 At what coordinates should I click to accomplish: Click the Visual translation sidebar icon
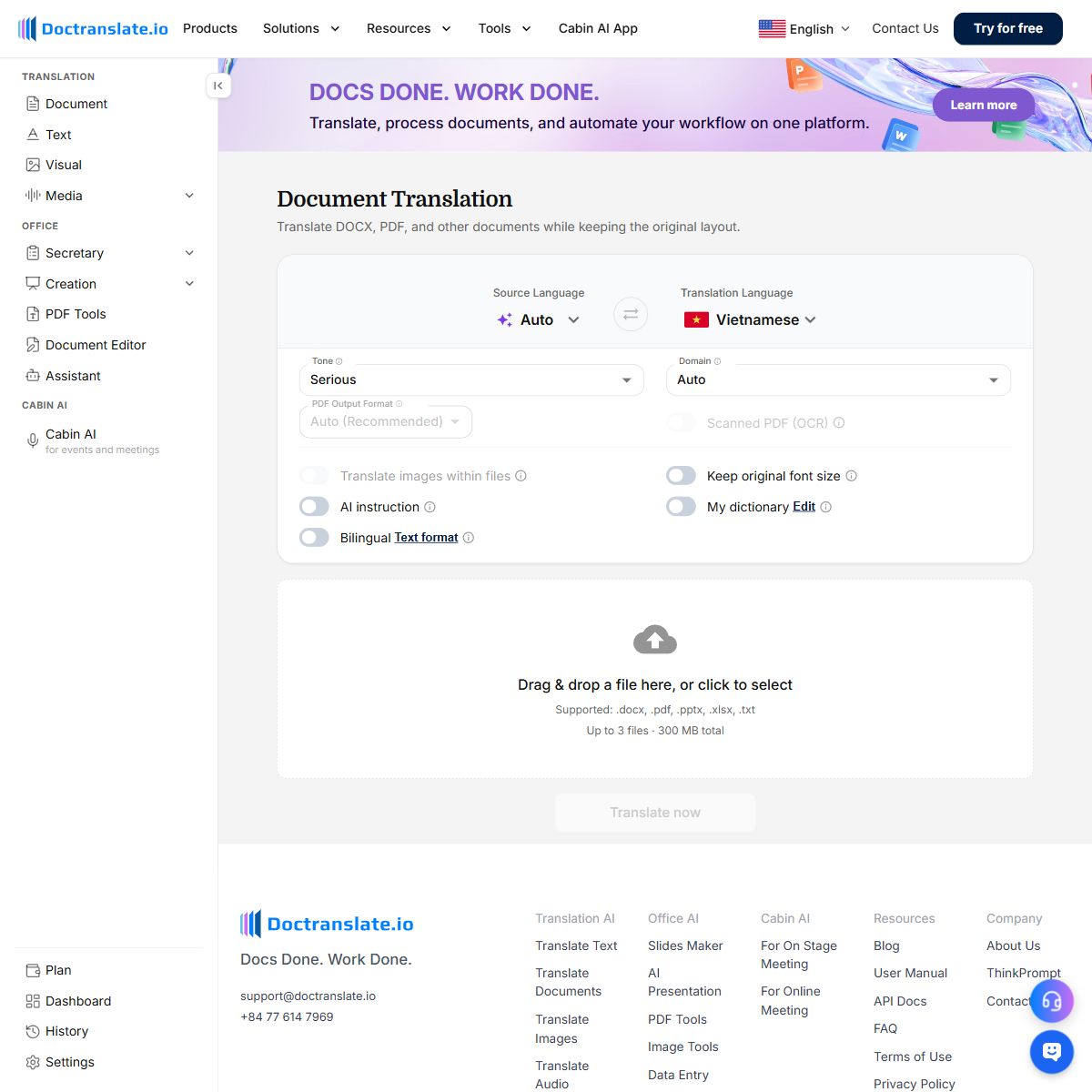(33, 165)
